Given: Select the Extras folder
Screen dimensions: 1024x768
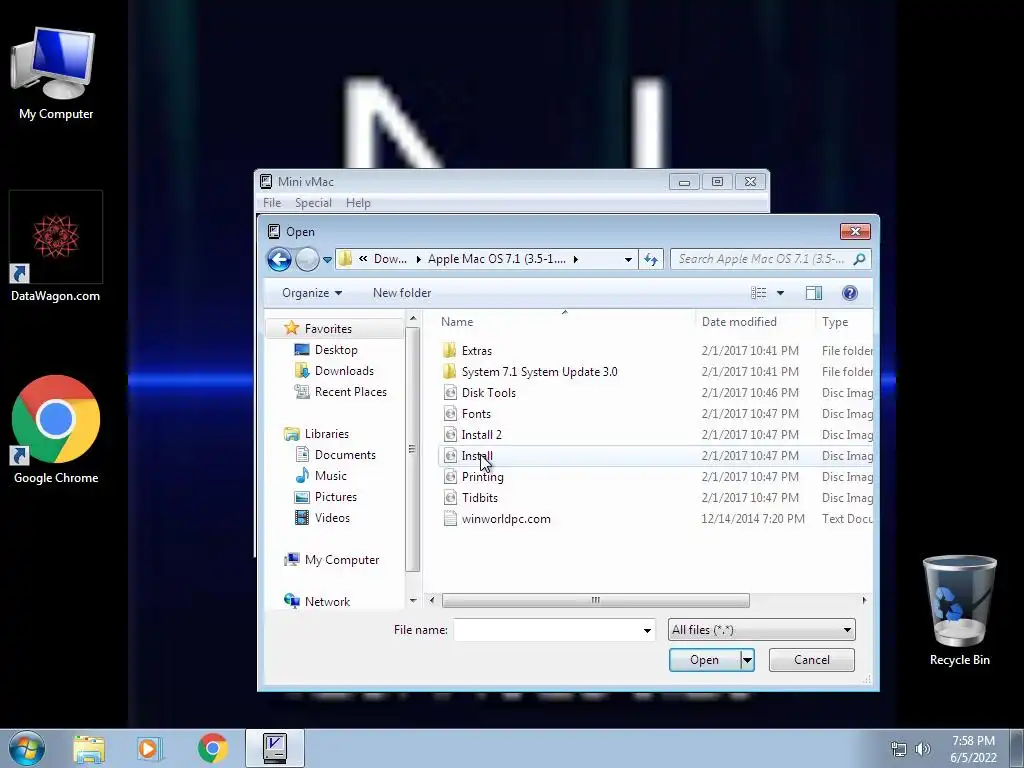Looking at the screenshot, I should [468, 351].
